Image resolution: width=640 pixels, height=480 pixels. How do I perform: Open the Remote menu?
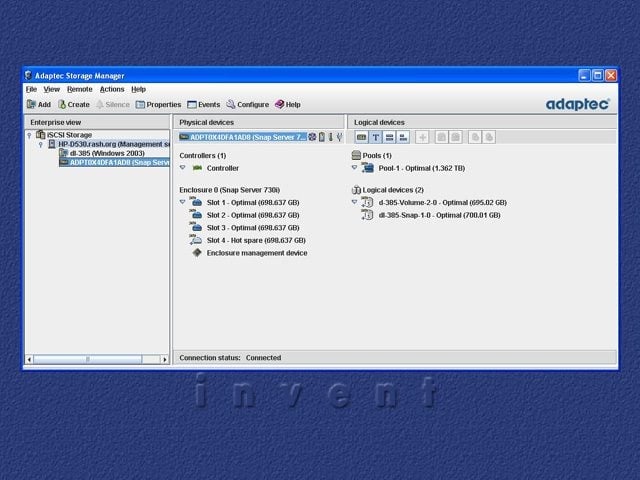tap(80, 89)
